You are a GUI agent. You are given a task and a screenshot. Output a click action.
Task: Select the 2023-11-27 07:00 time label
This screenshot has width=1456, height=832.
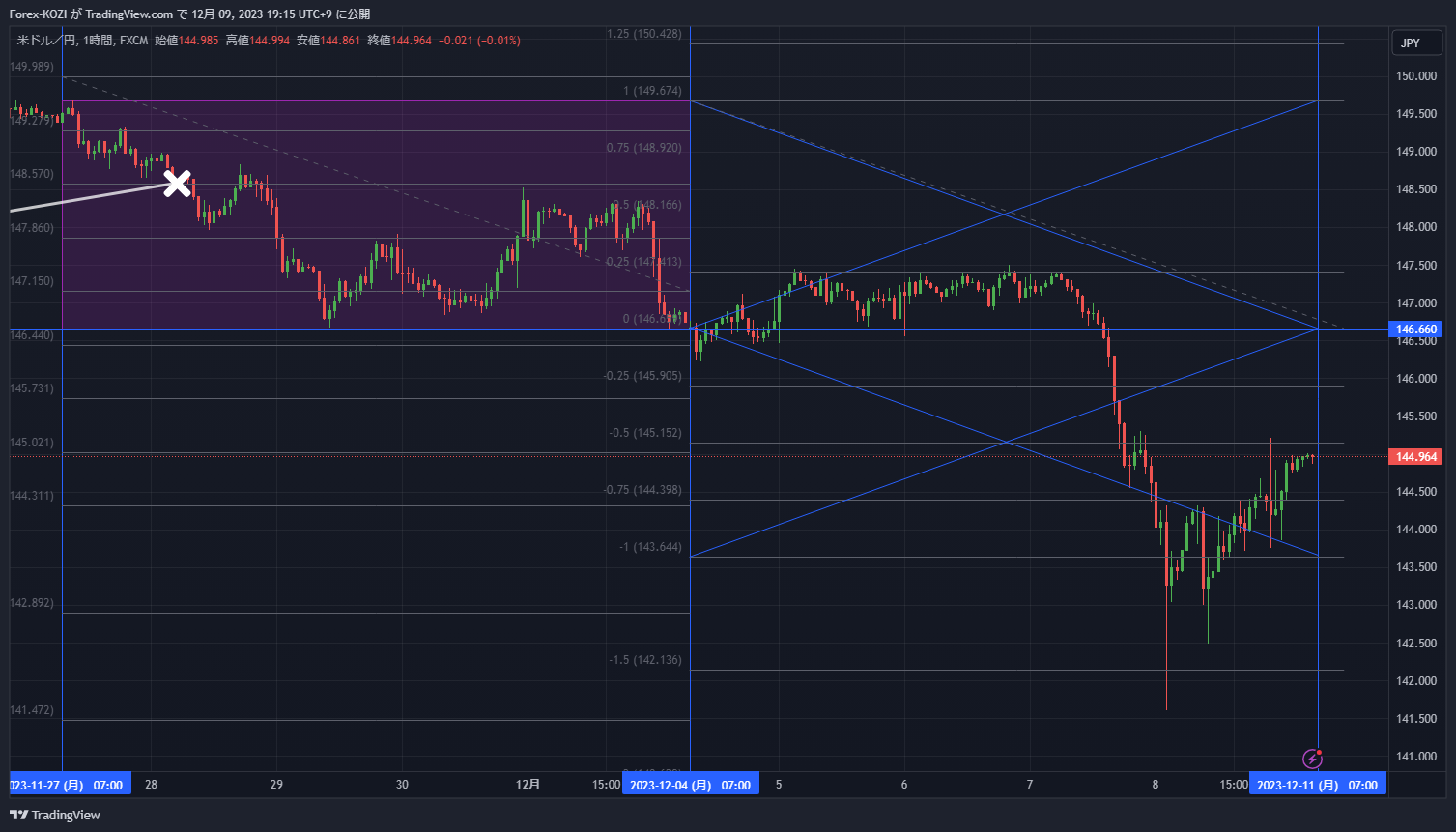click(x=66, y=785)
